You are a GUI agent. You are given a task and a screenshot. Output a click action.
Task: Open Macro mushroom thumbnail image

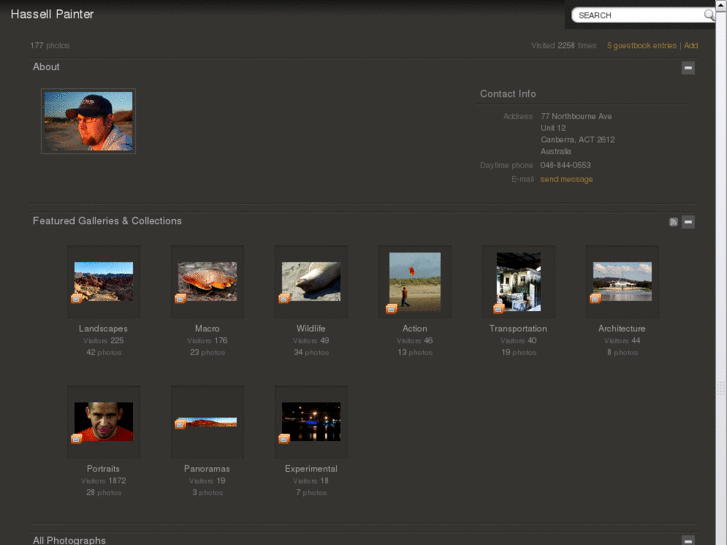pyautogui.click(x=207, y=282)
